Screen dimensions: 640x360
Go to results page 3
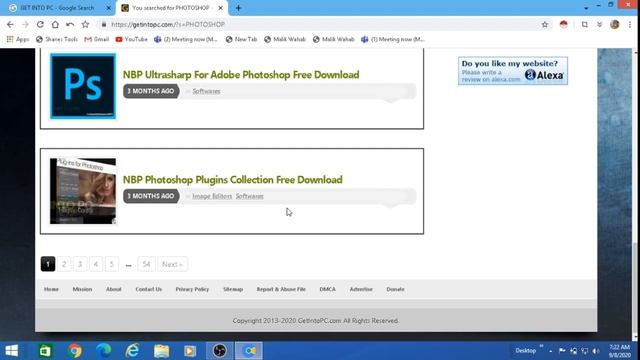tap(80, 264)
